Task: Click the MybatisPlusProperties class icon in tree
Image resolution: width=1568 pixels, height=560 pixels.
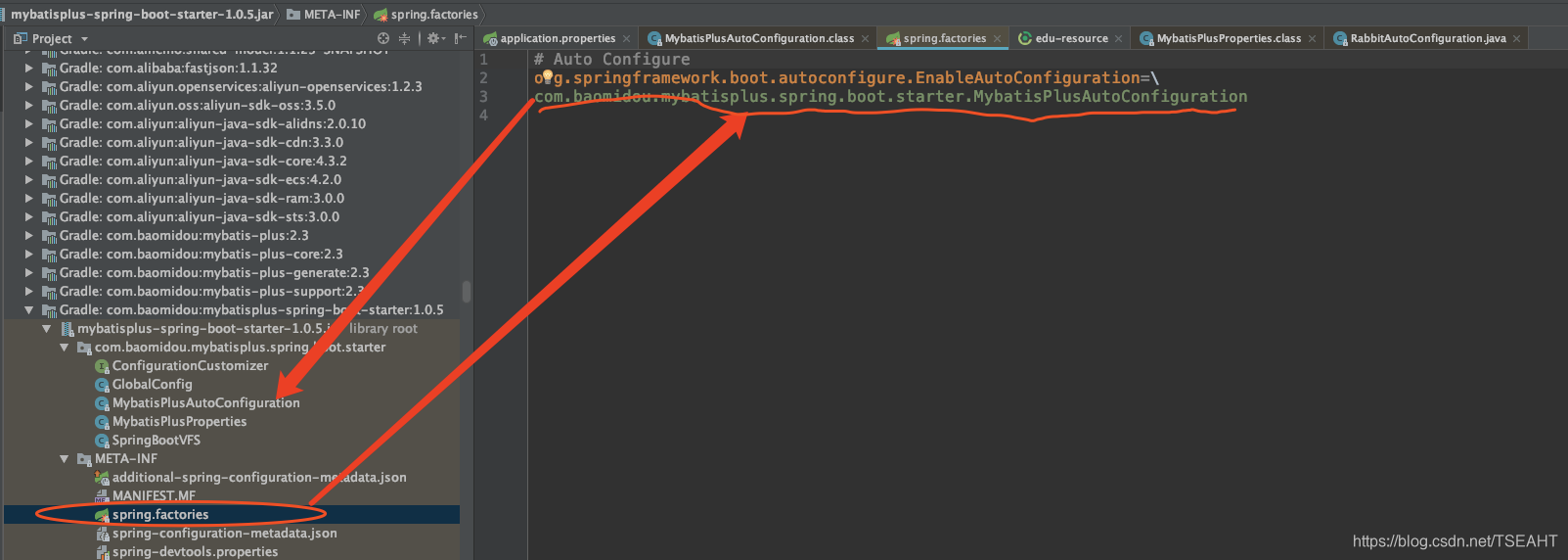Action: pyautogui.click(x=102, y=422)
